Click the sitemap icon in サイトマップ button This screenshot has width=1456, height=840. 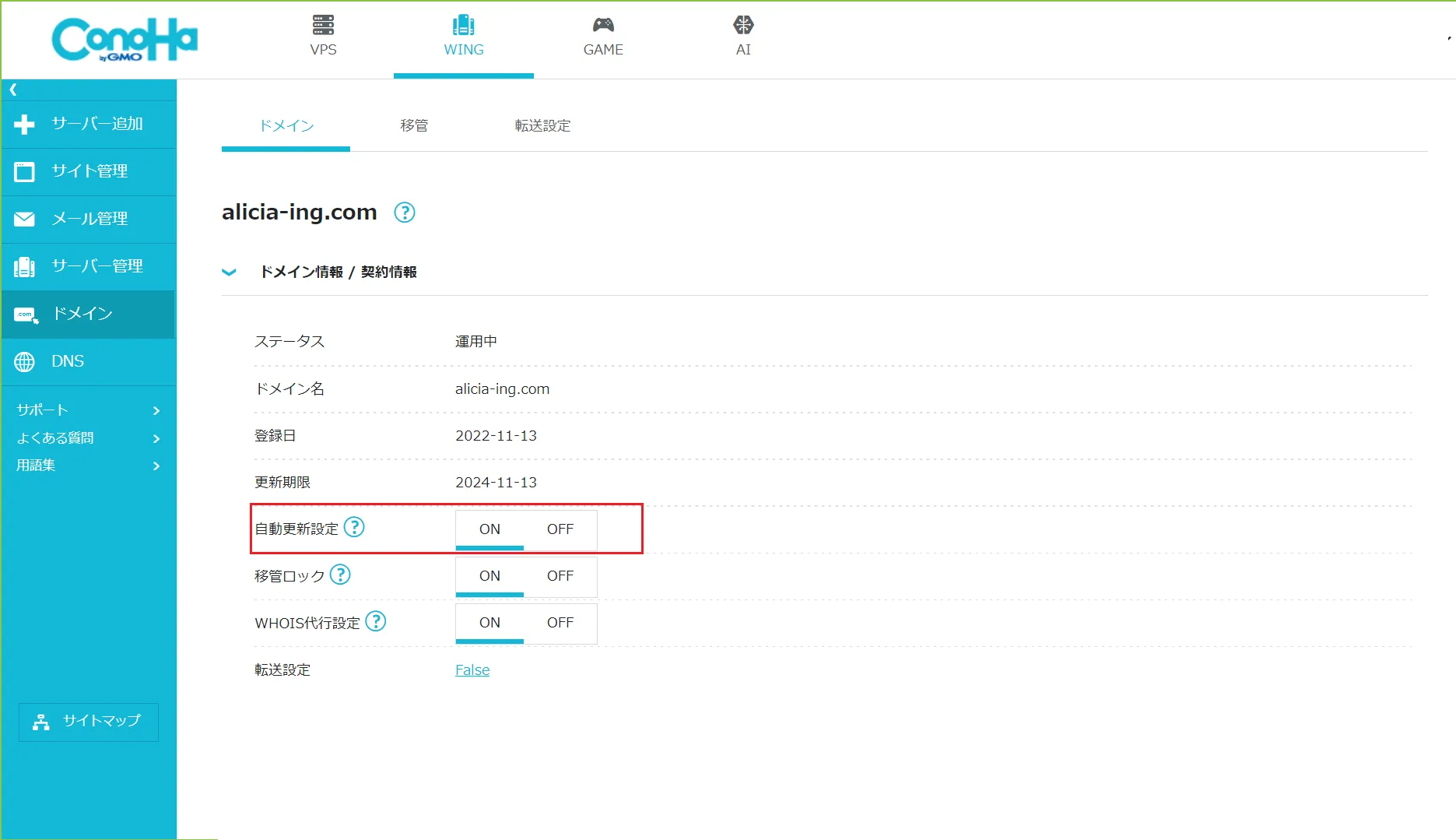click(x=41, y=722)
